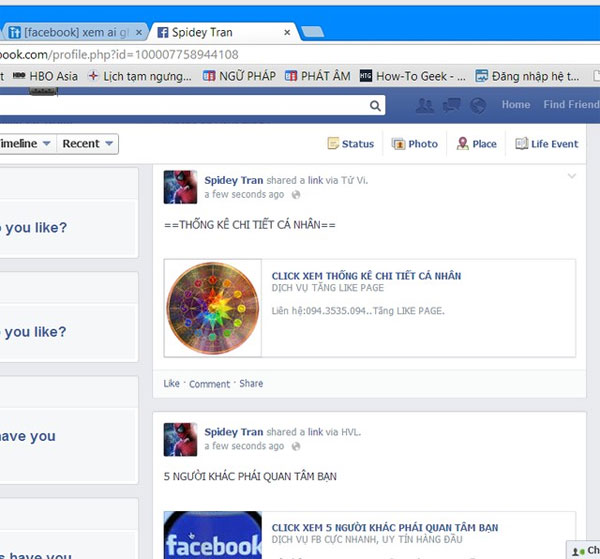Viewport: 600px width, 559px height.
Task: Click Spidey Tran avatar on Tử Vi post
Action: click(x=180, y=187)
